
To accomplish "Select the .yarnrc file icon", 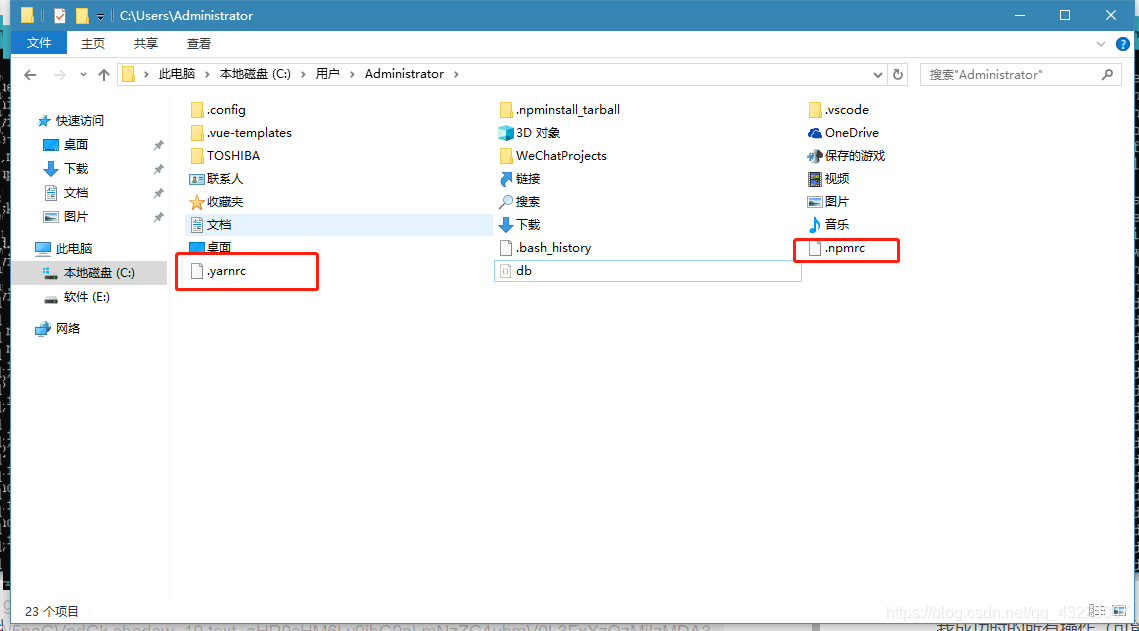I will pos(197,271).
